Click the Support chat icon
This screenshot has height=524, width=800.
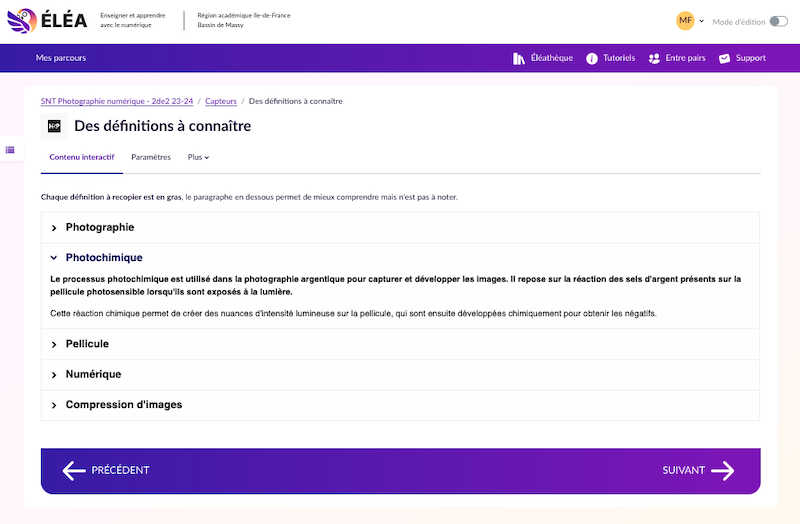click(724, 58)
